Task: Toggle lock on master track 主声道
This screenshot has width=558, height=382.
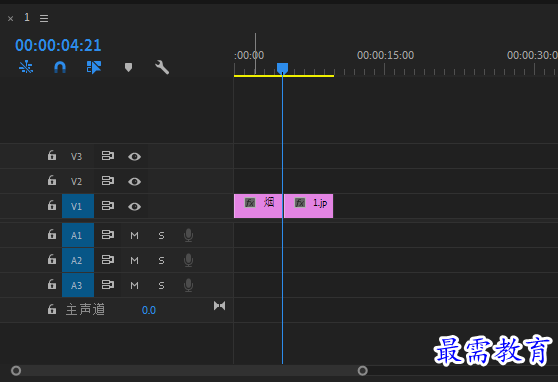Action: [x=52, y=309]
